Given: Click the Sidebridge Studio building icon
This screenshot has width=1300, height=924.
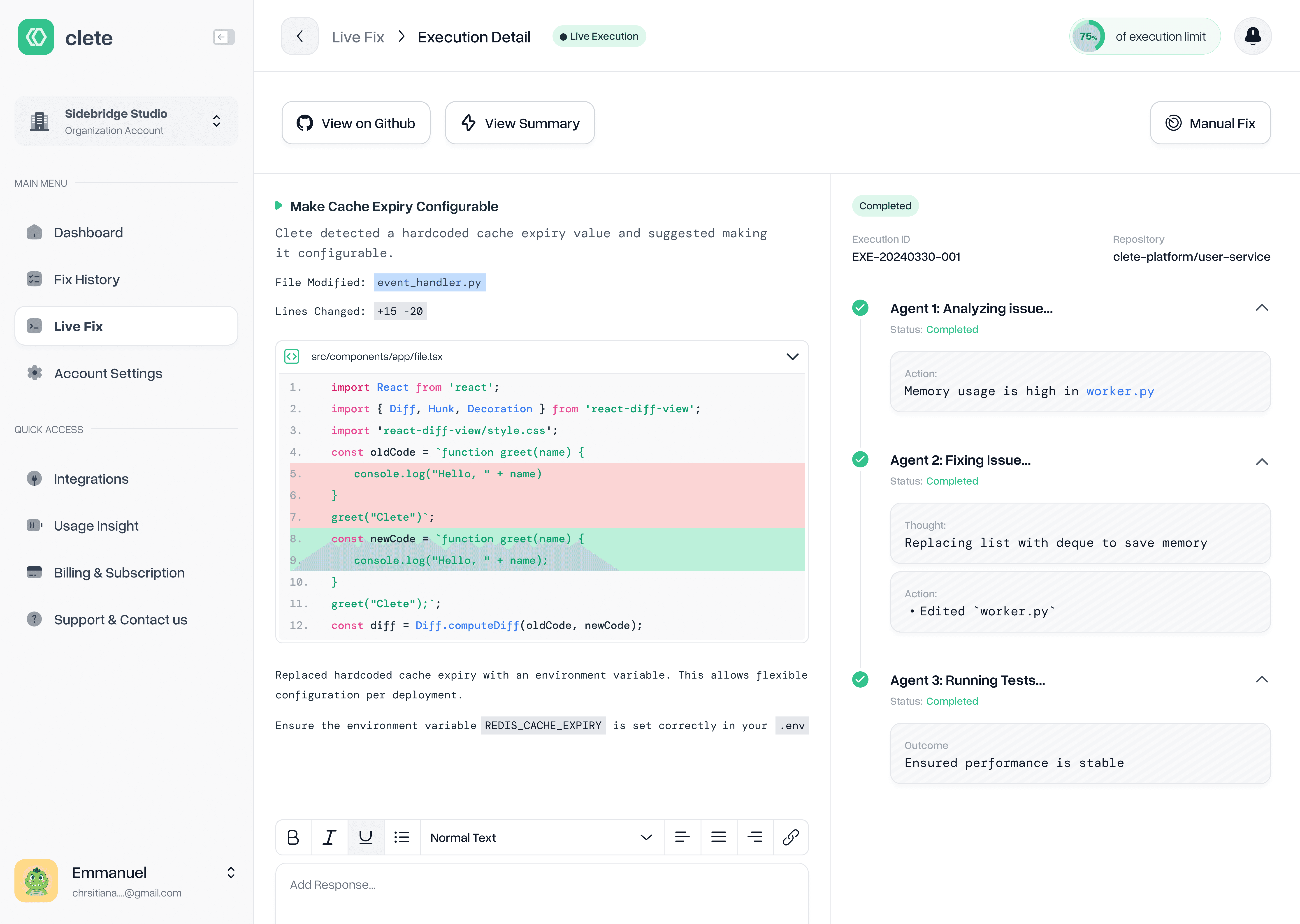Looking at the screenshot, I should click(39, 121).
